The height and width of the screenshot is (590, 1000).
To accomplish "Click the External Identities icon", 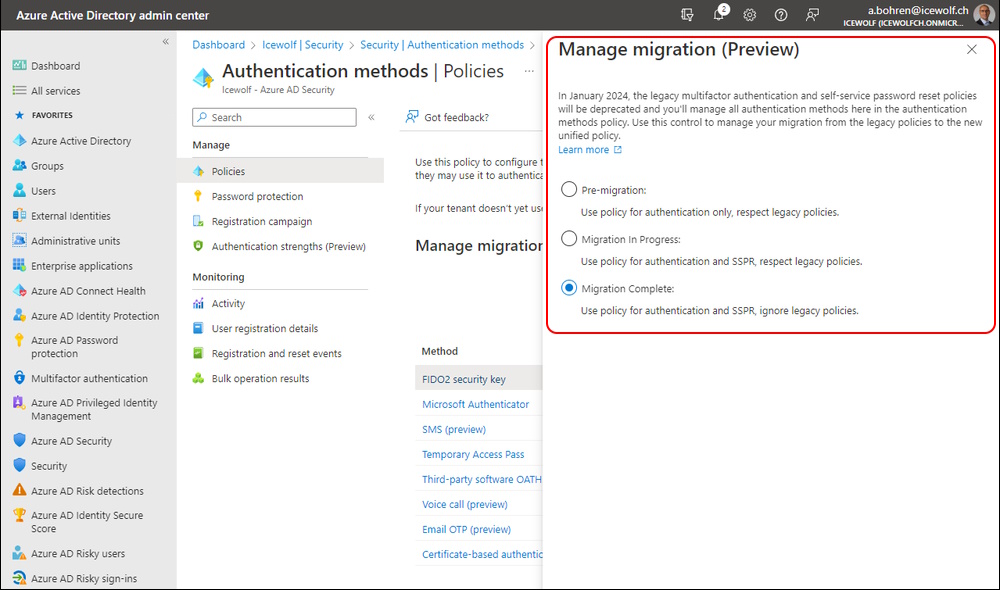I will 19,216.
